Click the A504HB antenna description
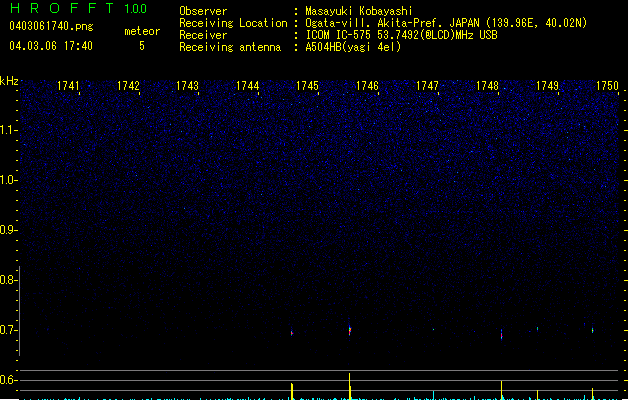The width and height of the screenshot is (629, 400). pyautogui.click(x=353, y=47)
